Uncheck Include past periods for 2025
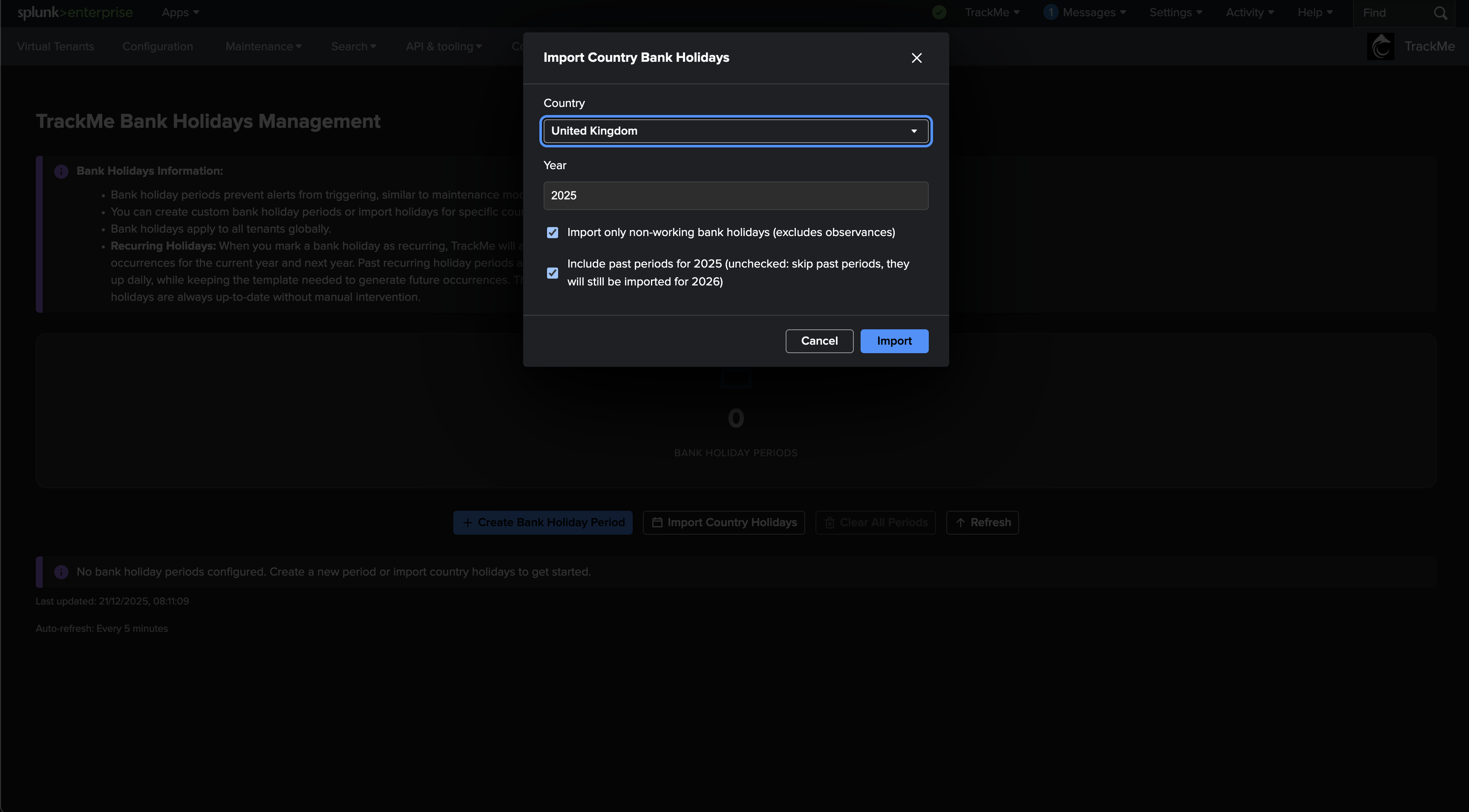This screenshot has width=1469, height=812. pyautogui.click(x=553, y=273)
